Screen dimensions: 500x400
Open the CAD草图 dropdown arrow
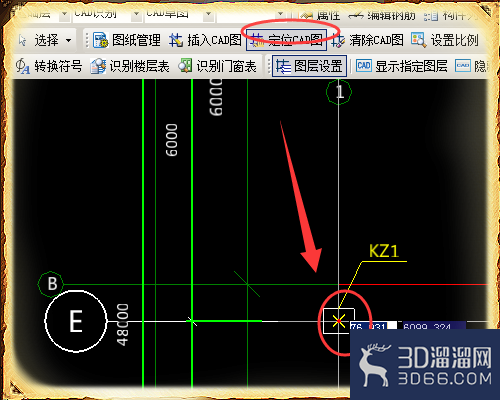point(208,14)
